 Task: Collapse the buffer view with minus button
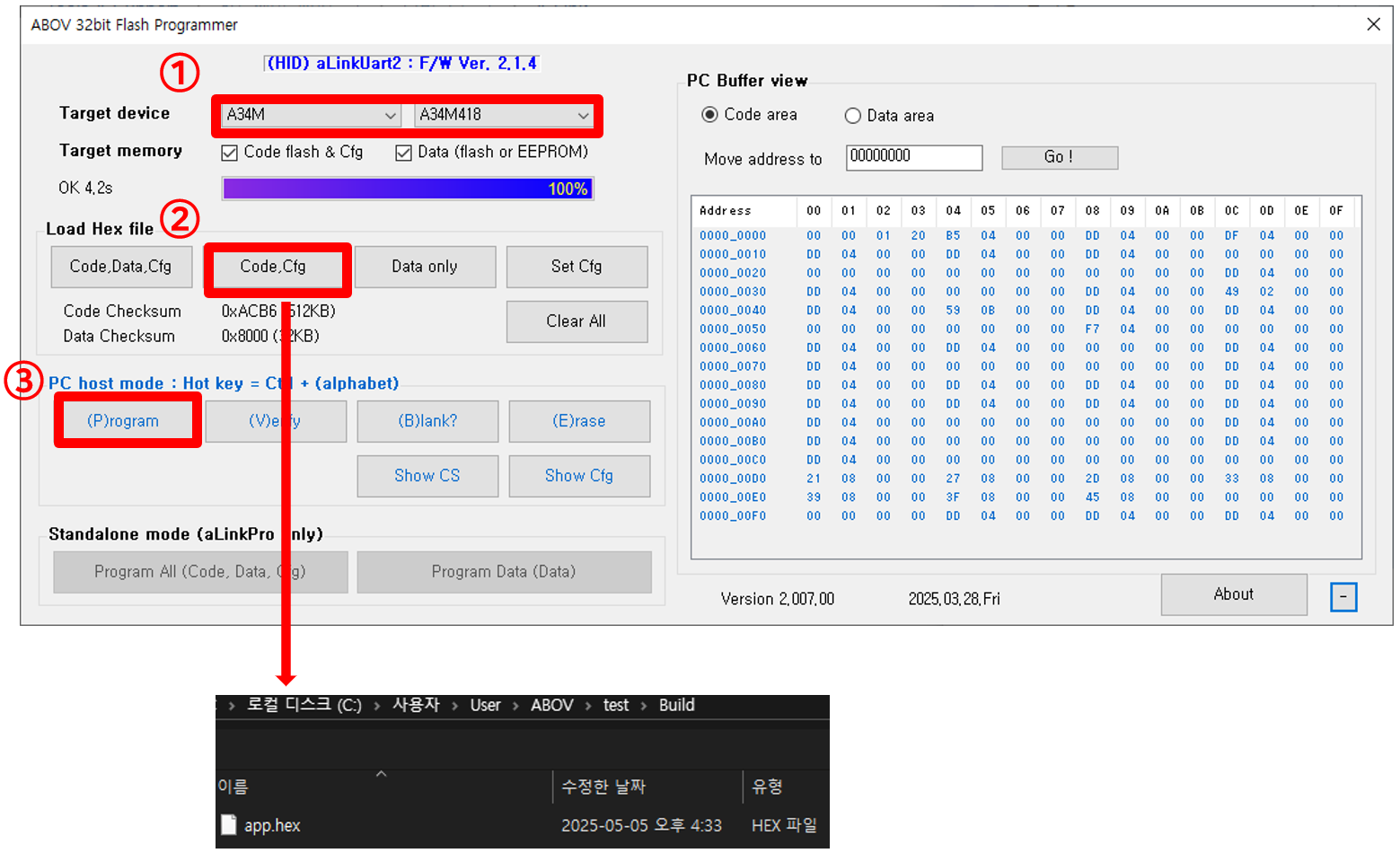[1343, 597]
